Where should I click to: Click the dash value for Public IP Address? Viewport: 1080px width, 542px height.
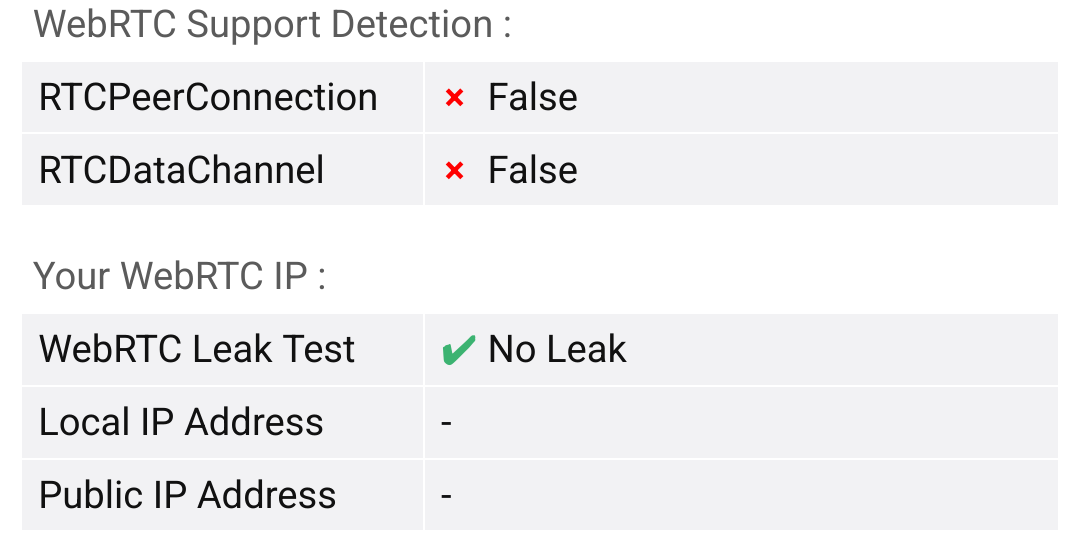(447, 496)
